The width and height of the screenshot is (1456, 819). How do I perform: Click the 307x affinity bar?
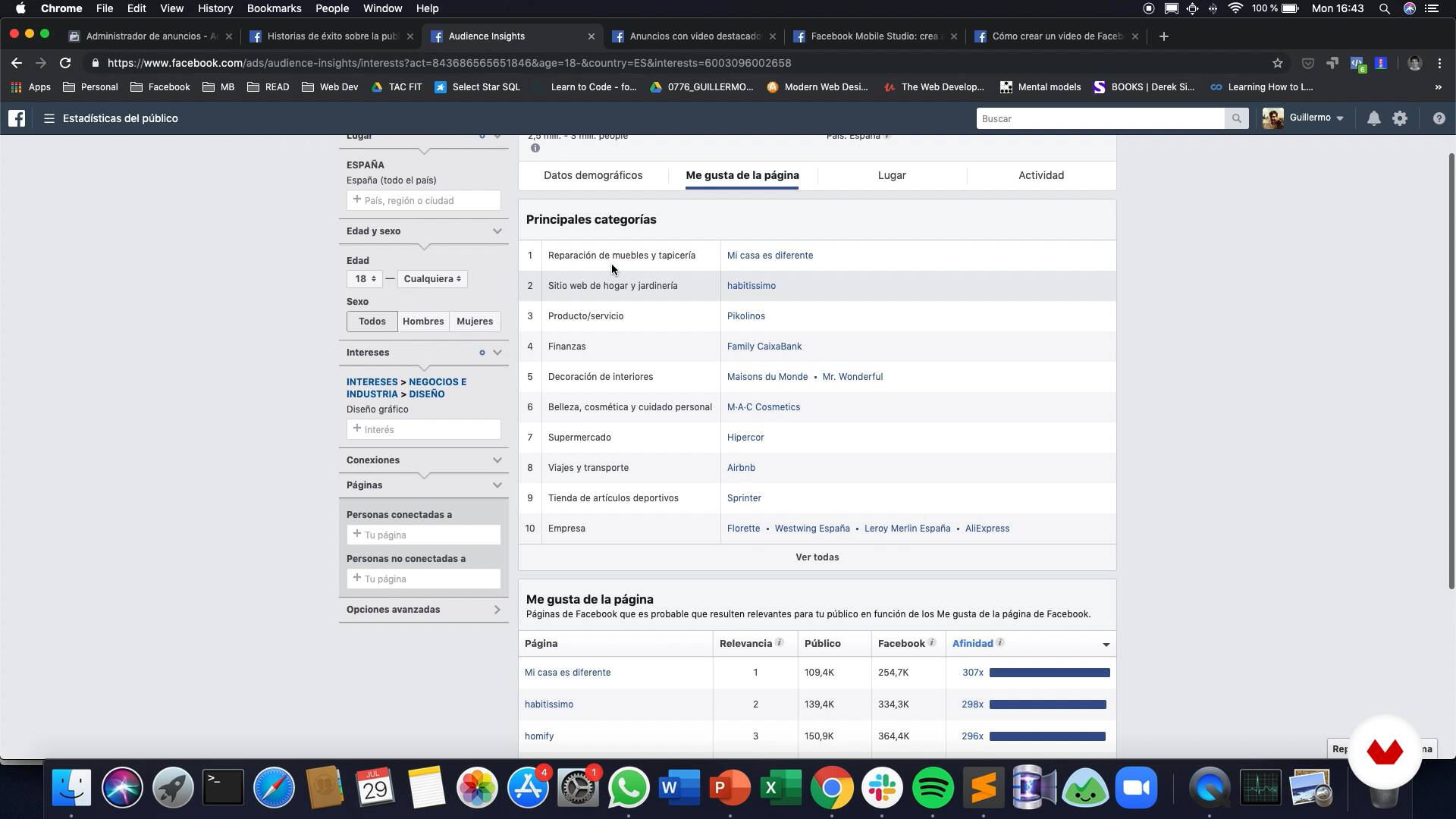tap(1050, 673)
